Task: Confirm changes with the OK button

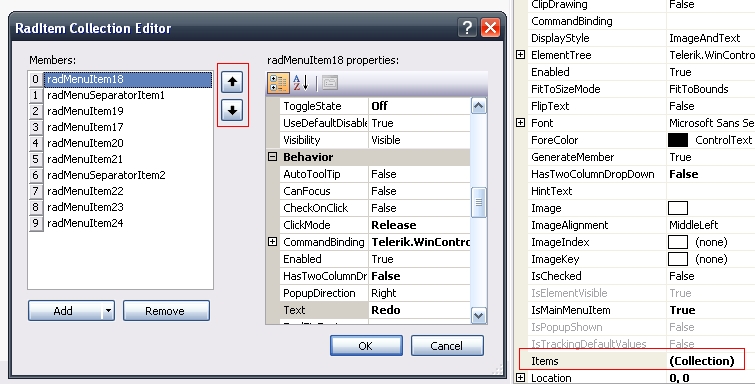Action: [x=366, y=345]
